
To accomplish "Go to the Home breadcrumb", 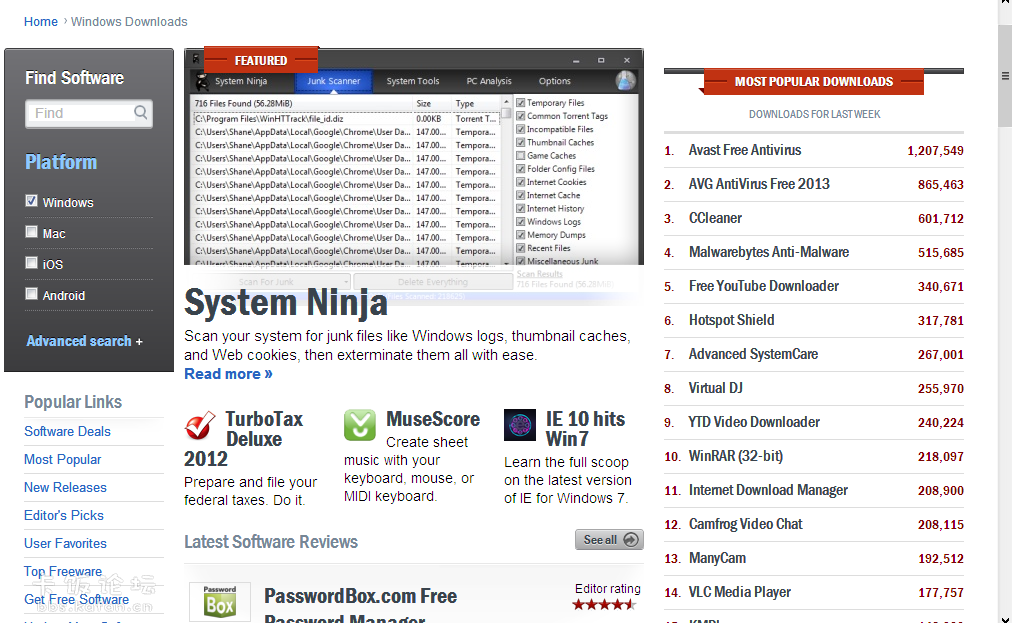I will click(41, 21).
